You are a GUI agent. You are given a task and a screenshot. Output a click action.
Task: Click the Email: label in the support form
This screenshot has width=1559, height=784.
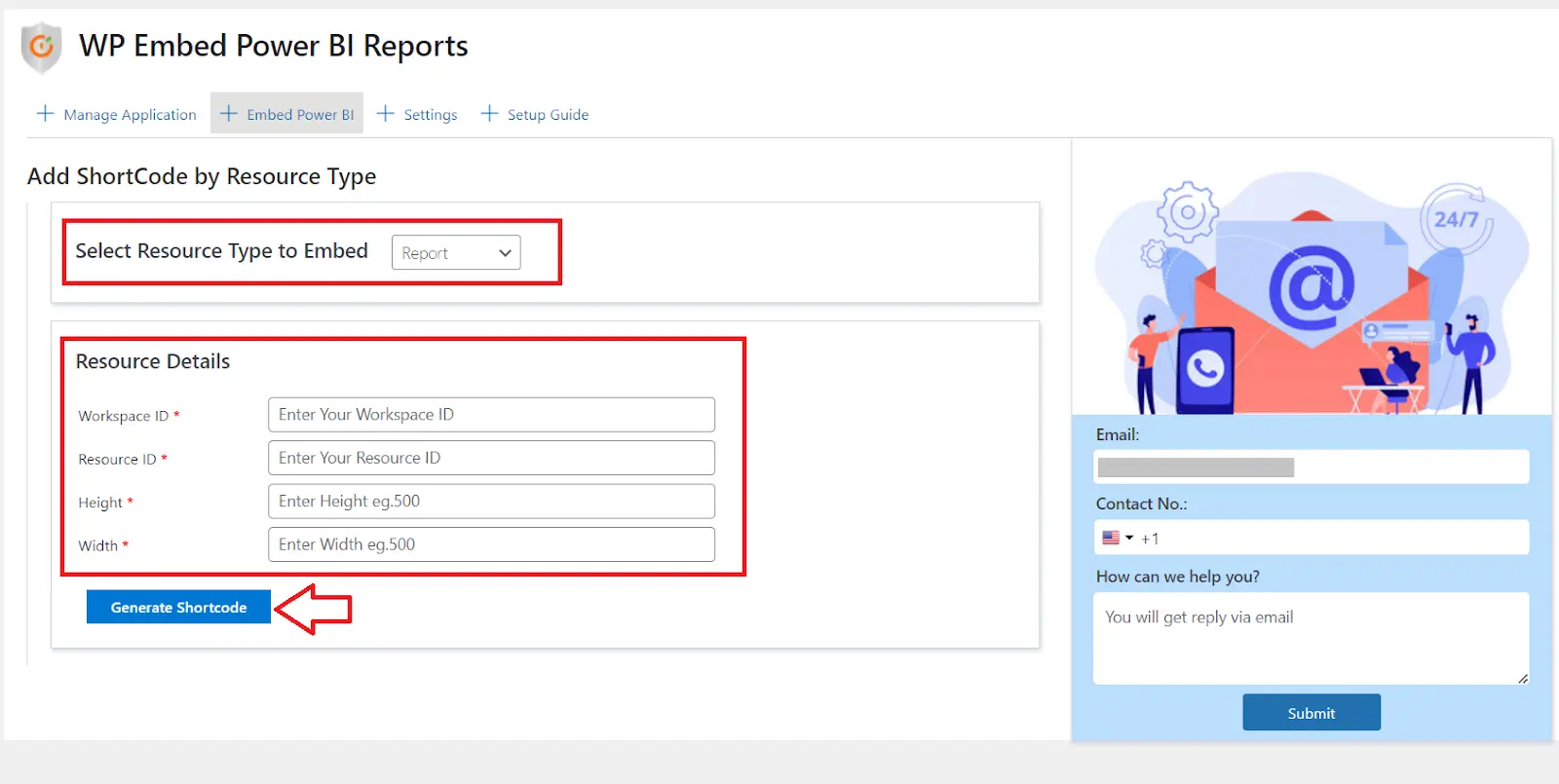tap(1118, 434)
